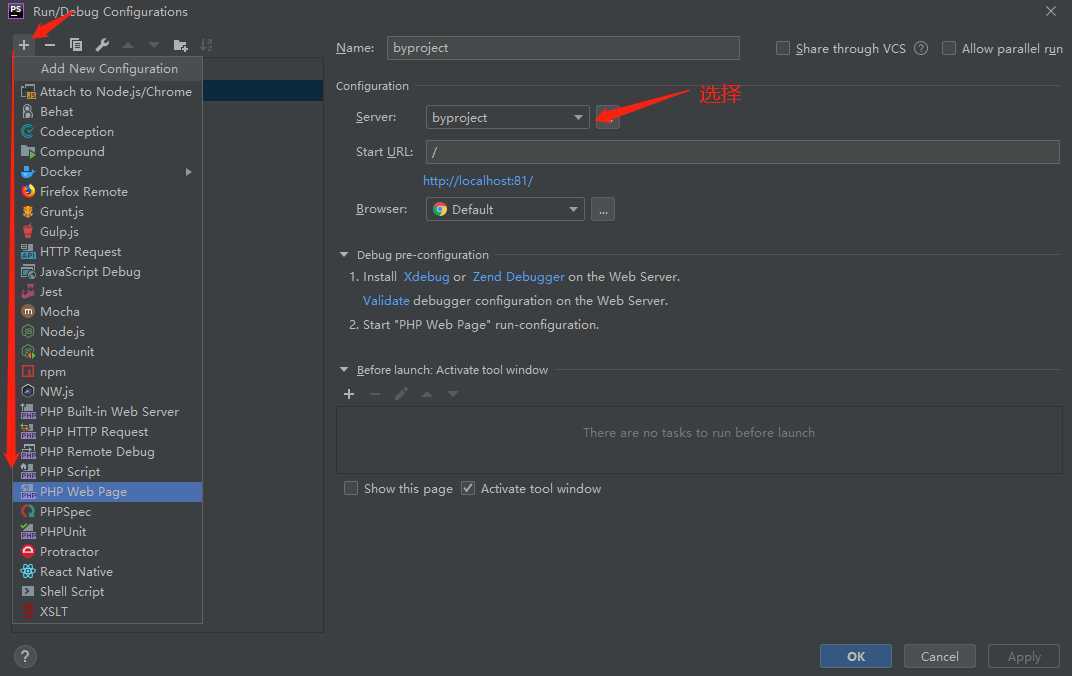Viewport: 1072px width, 676px height.
Task: Choose Gulp.js from the configuration list
Action: tap(107, 232)
